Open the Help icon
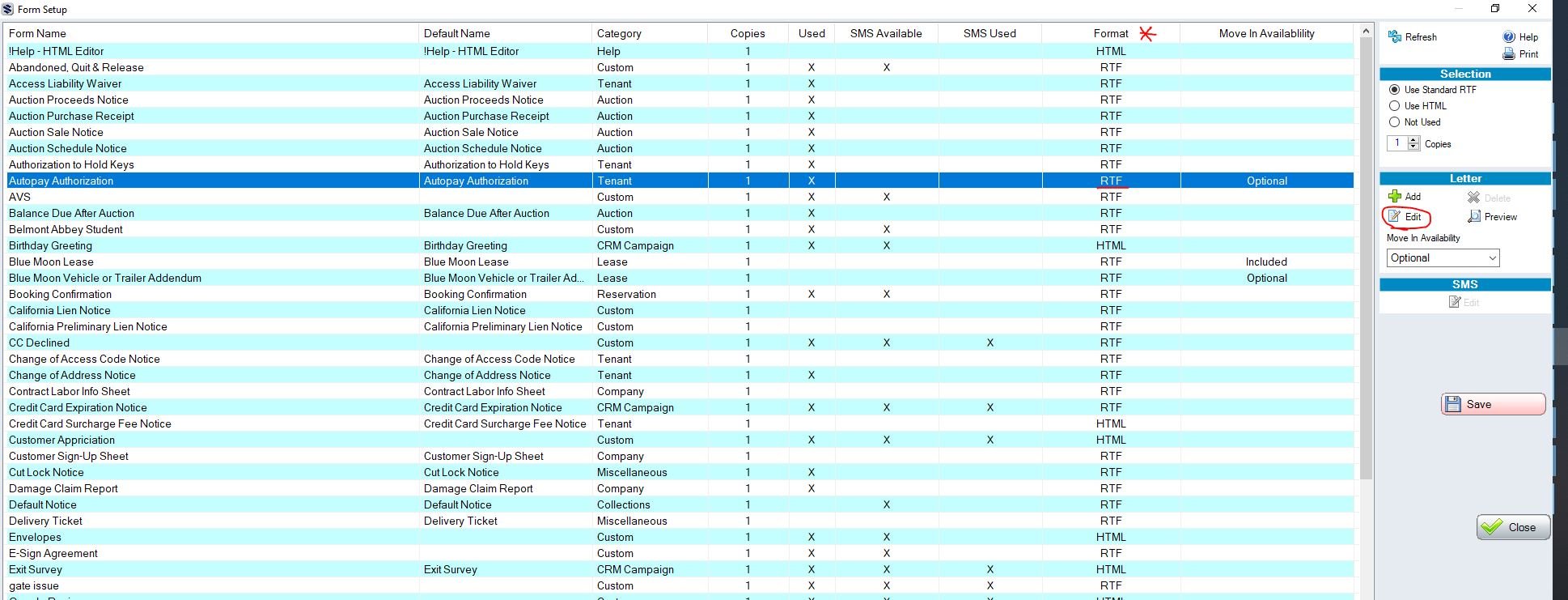Image resolution: width=1568 pixels, height=600 pixels. tap(1509, 36)
